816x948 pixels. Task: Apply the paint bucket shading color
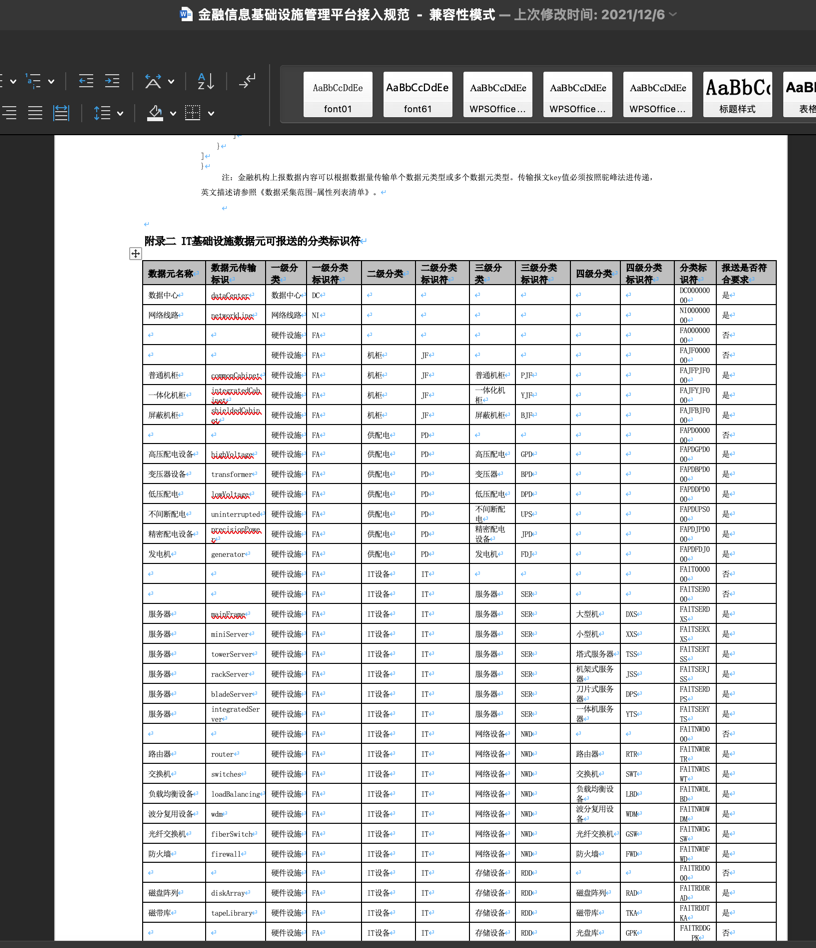coord(155,112)
